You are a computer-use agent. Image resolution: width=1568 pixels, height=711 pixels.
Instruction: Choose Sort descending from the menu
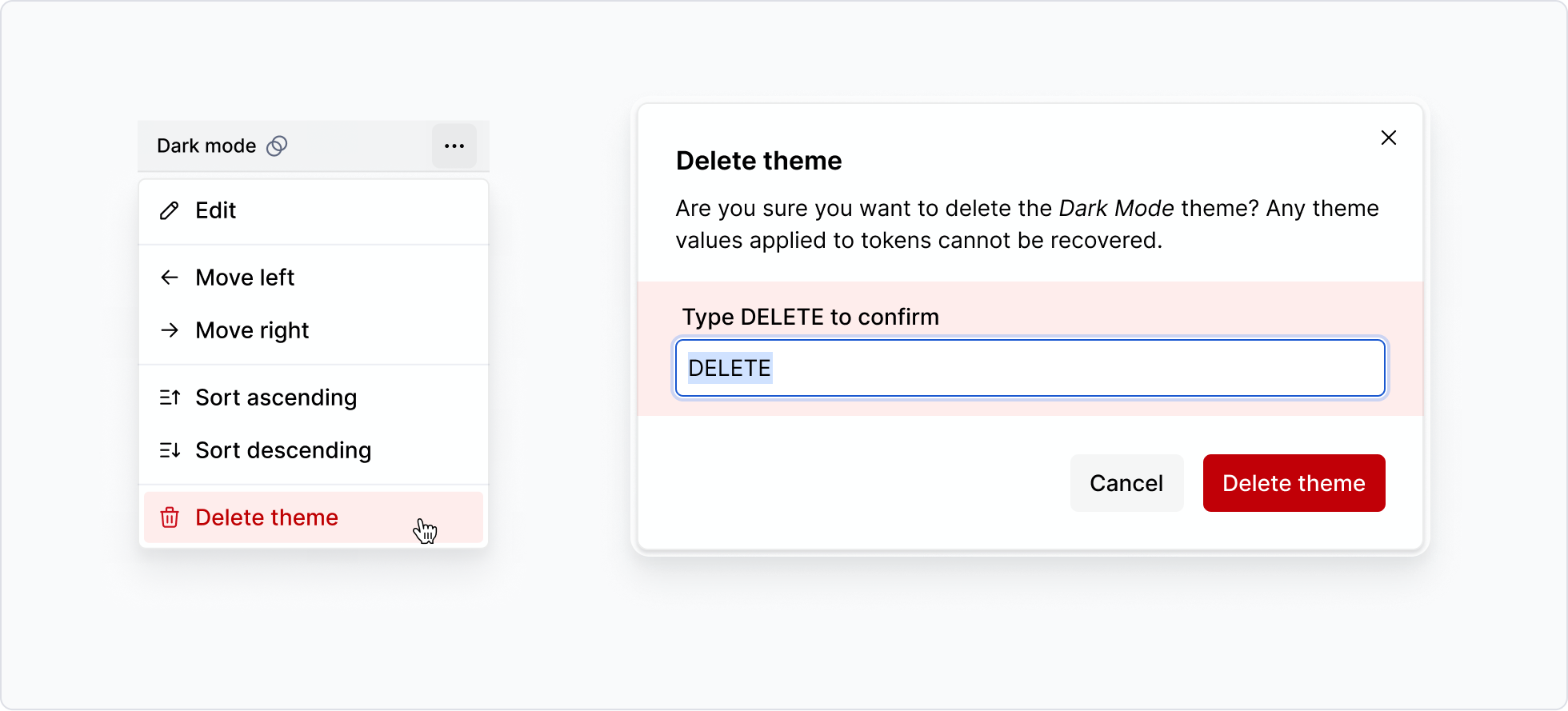pos(283,450)
